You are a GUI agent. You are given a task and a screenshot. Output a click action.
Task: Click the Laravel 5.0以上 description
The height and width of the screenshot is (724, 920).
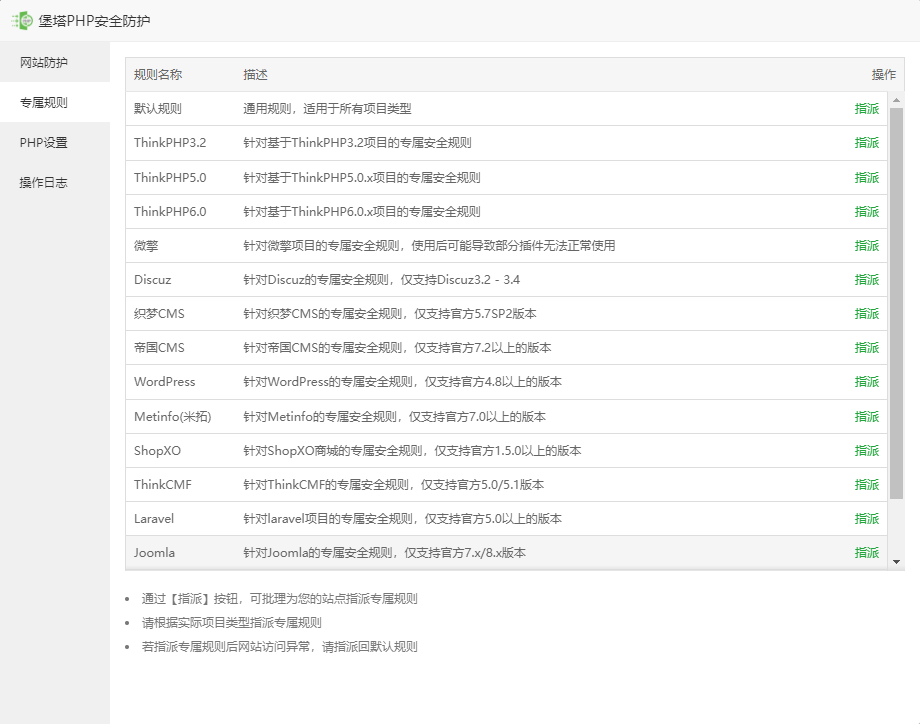pyautogui.click(x=402, y=518)
